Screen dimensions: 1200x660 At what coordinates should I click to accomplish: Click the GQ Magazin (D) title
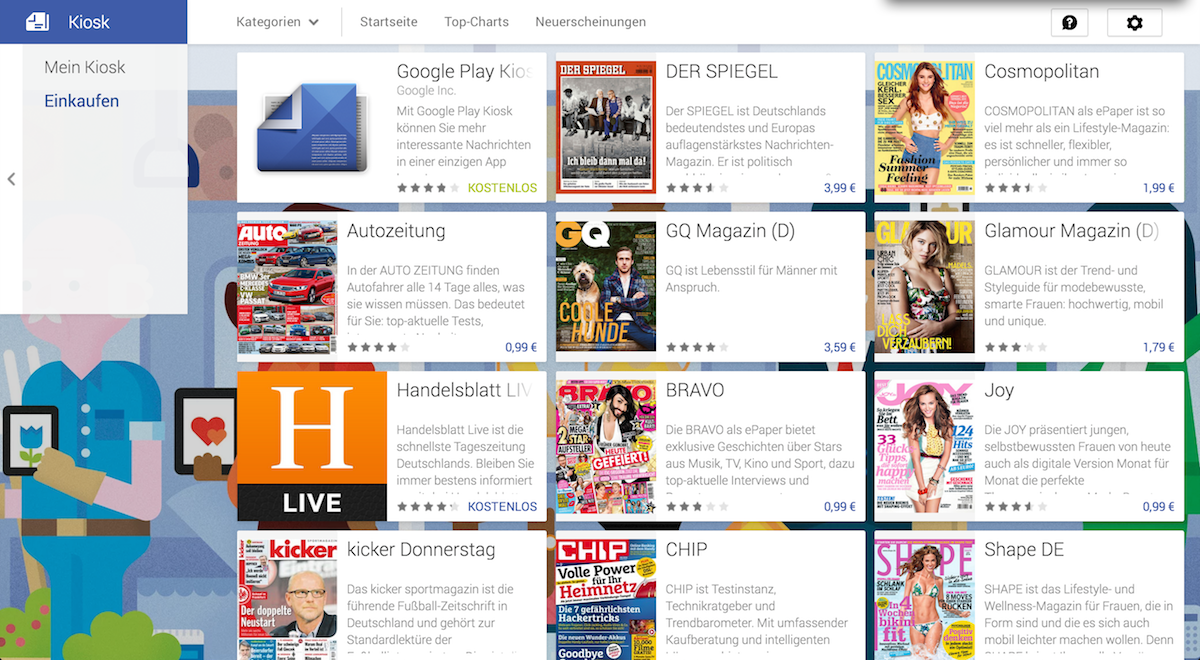[x=730, y=231]
